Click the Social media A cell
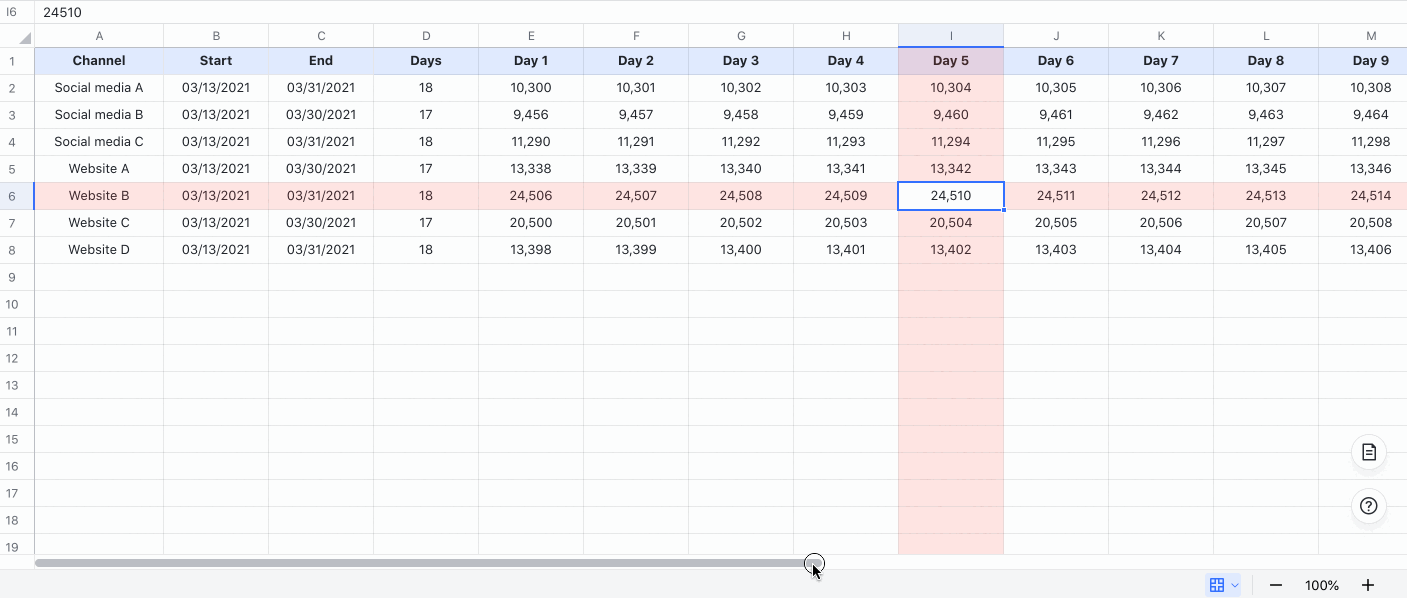 coord(99,87)
